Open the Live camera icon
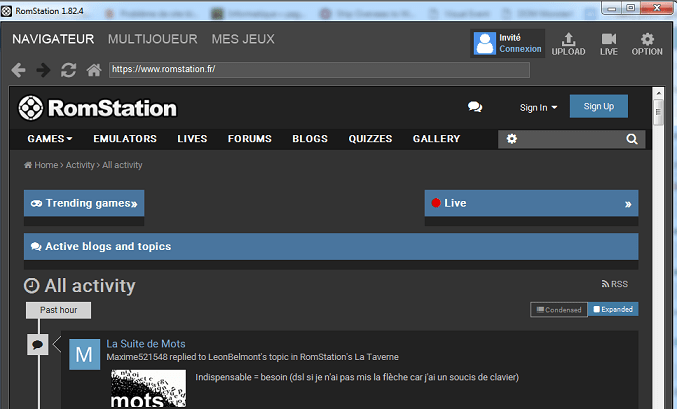The height and width of the screenshot is (409, 677). (x=608, y=44)
